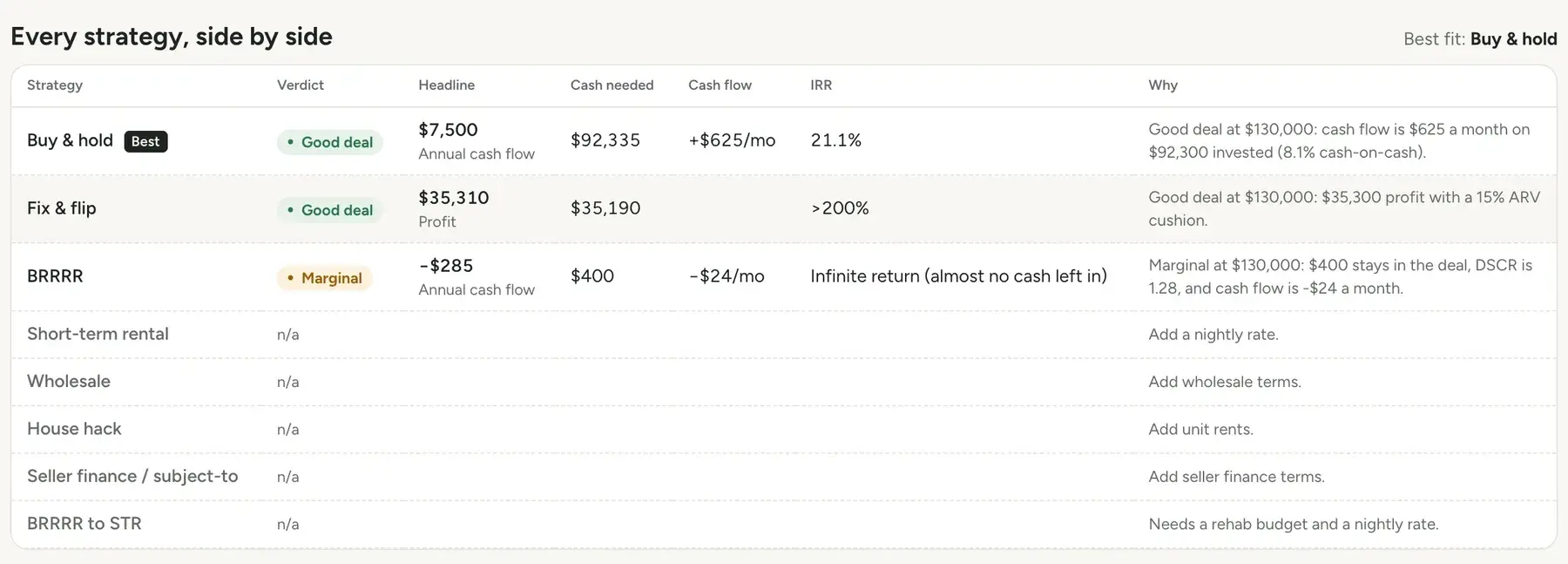Screen dimensions: 1568x564
Task: Click the Marginal verdict badge for BRRRR
Action: pos(325,278)
